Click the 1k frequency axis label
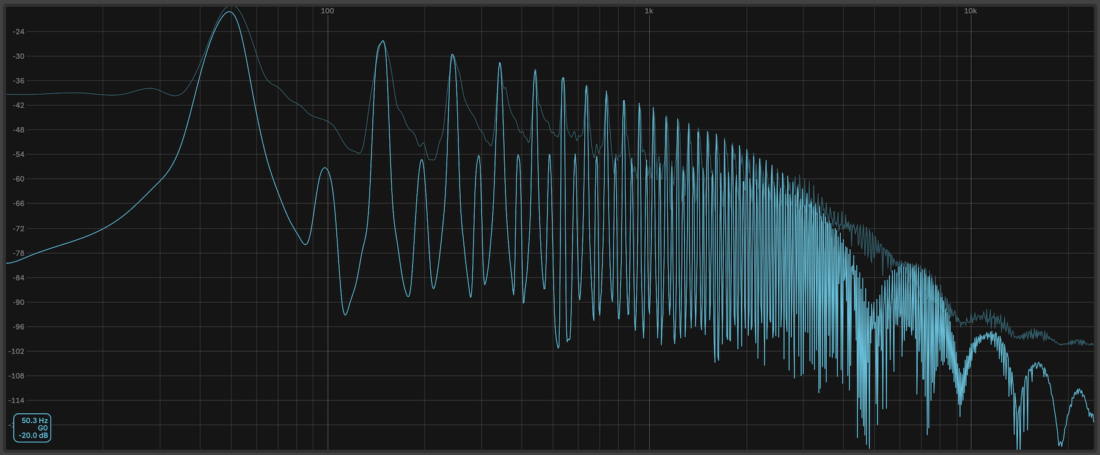This screenshot has height=455, width=1100. pos(649,11)
